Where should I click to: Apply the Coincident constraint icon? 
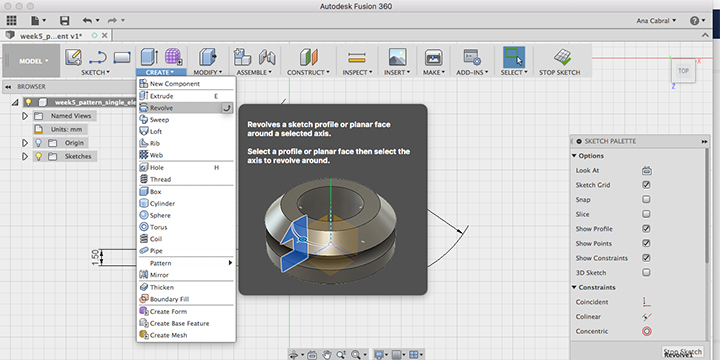pyautogui.click(x=647, y=302)
